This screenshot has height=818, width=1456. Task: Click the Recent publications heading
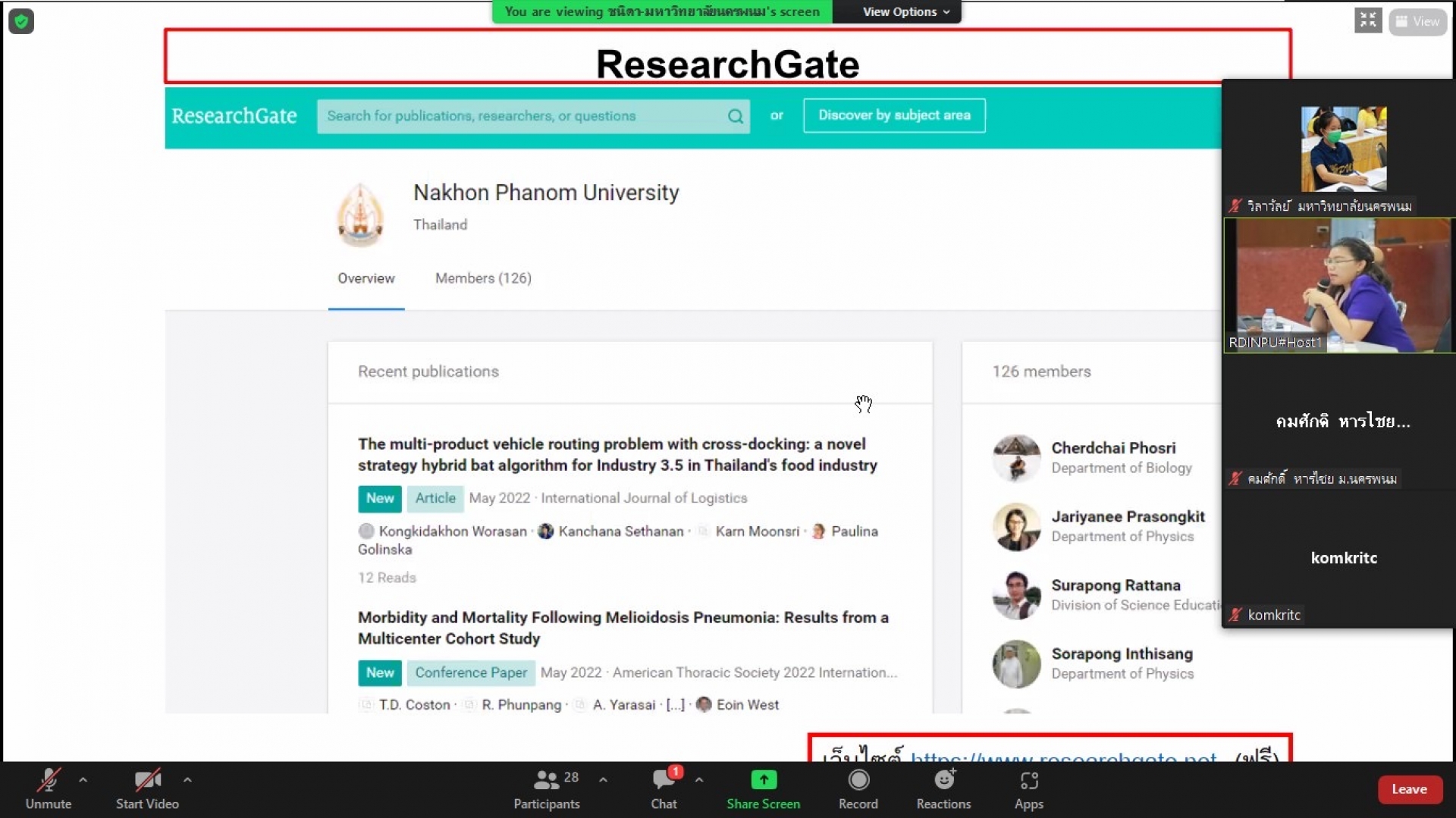pyautogui.click(x=428, y=371)
